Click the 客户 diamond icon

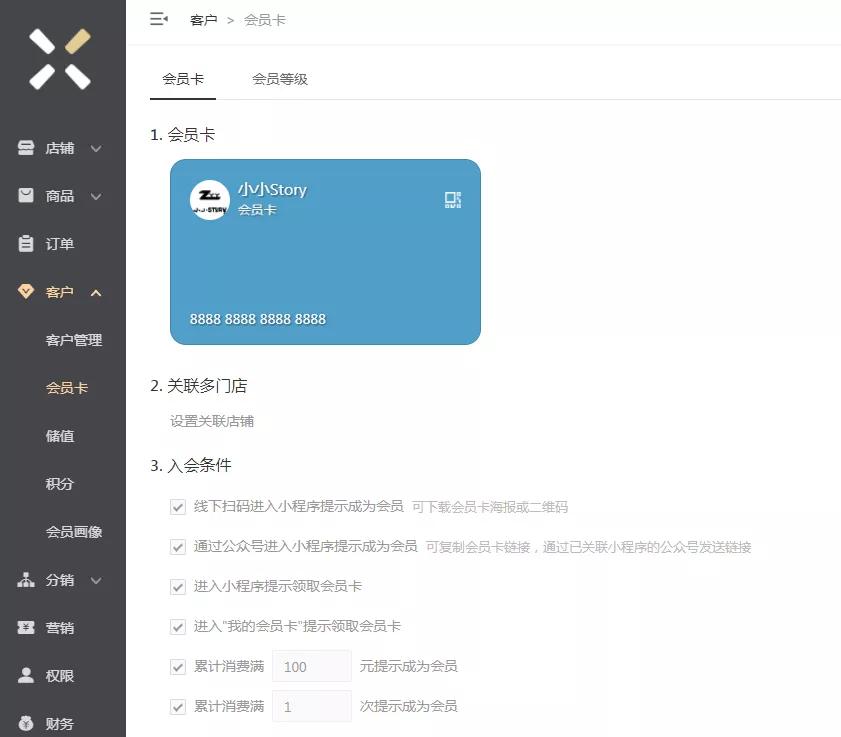[26, 291]
